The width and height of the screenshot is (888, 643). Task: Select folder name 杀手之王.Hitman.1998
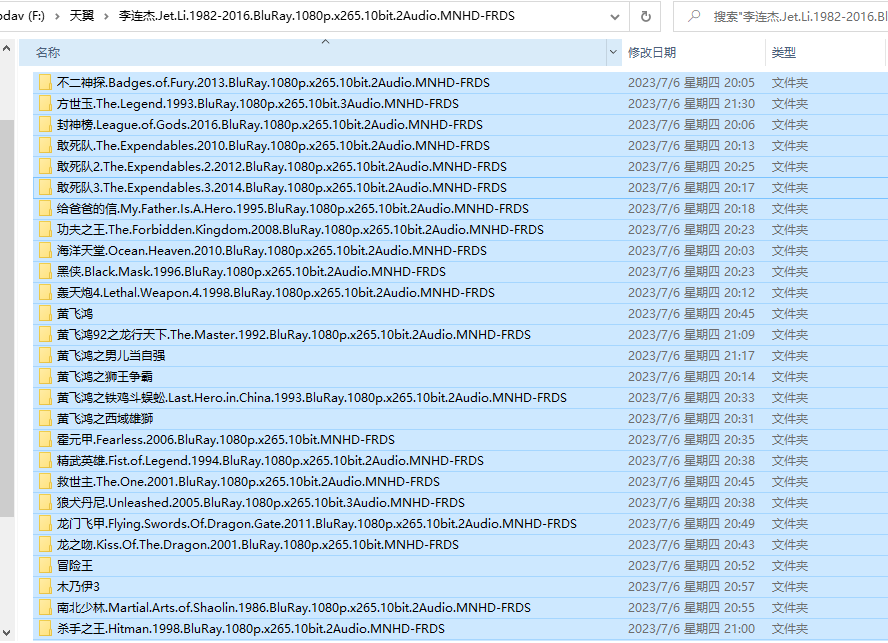tap(250, 628)
